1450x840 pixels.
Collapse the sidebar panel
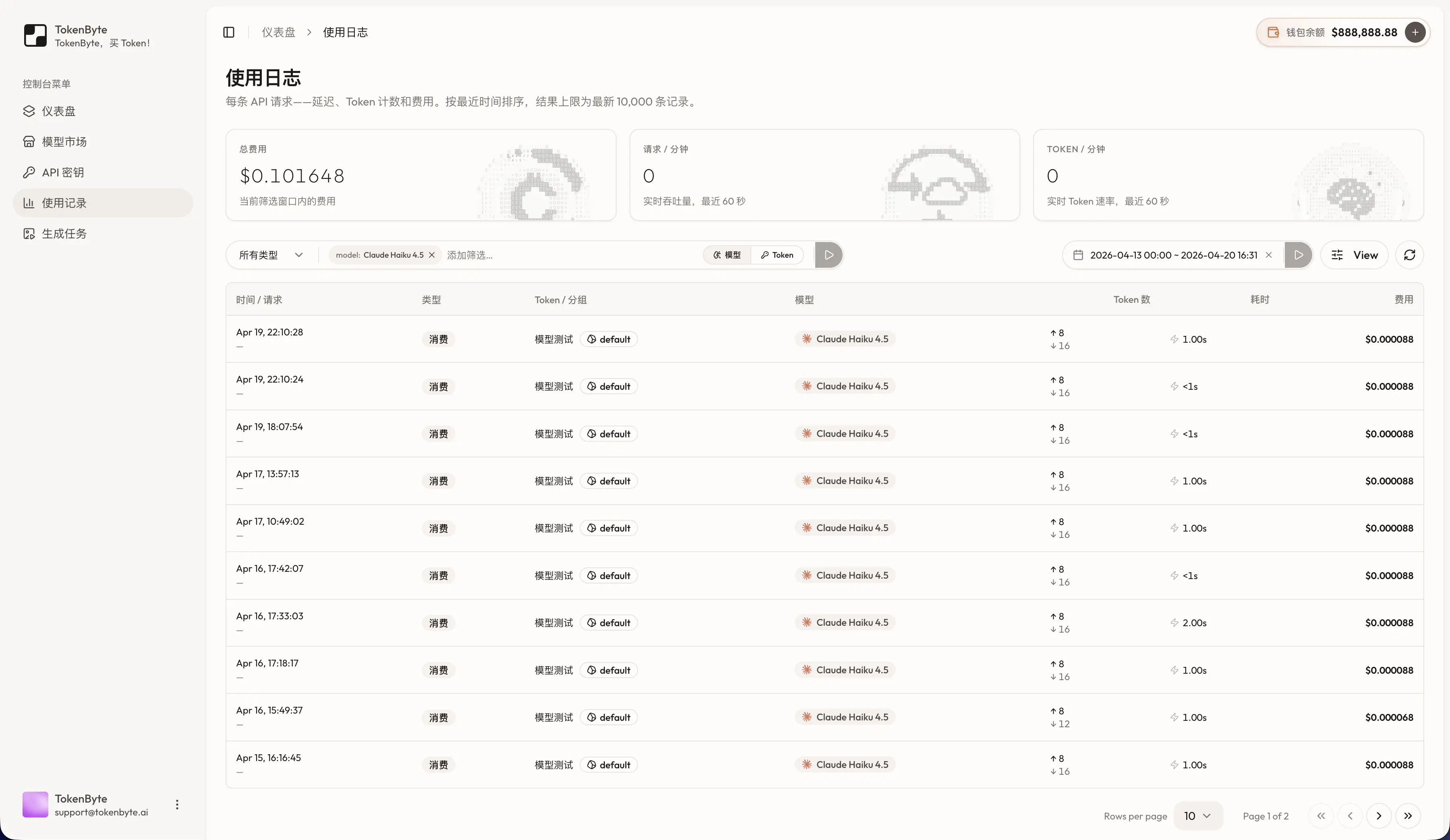click(x=228, y=32)
